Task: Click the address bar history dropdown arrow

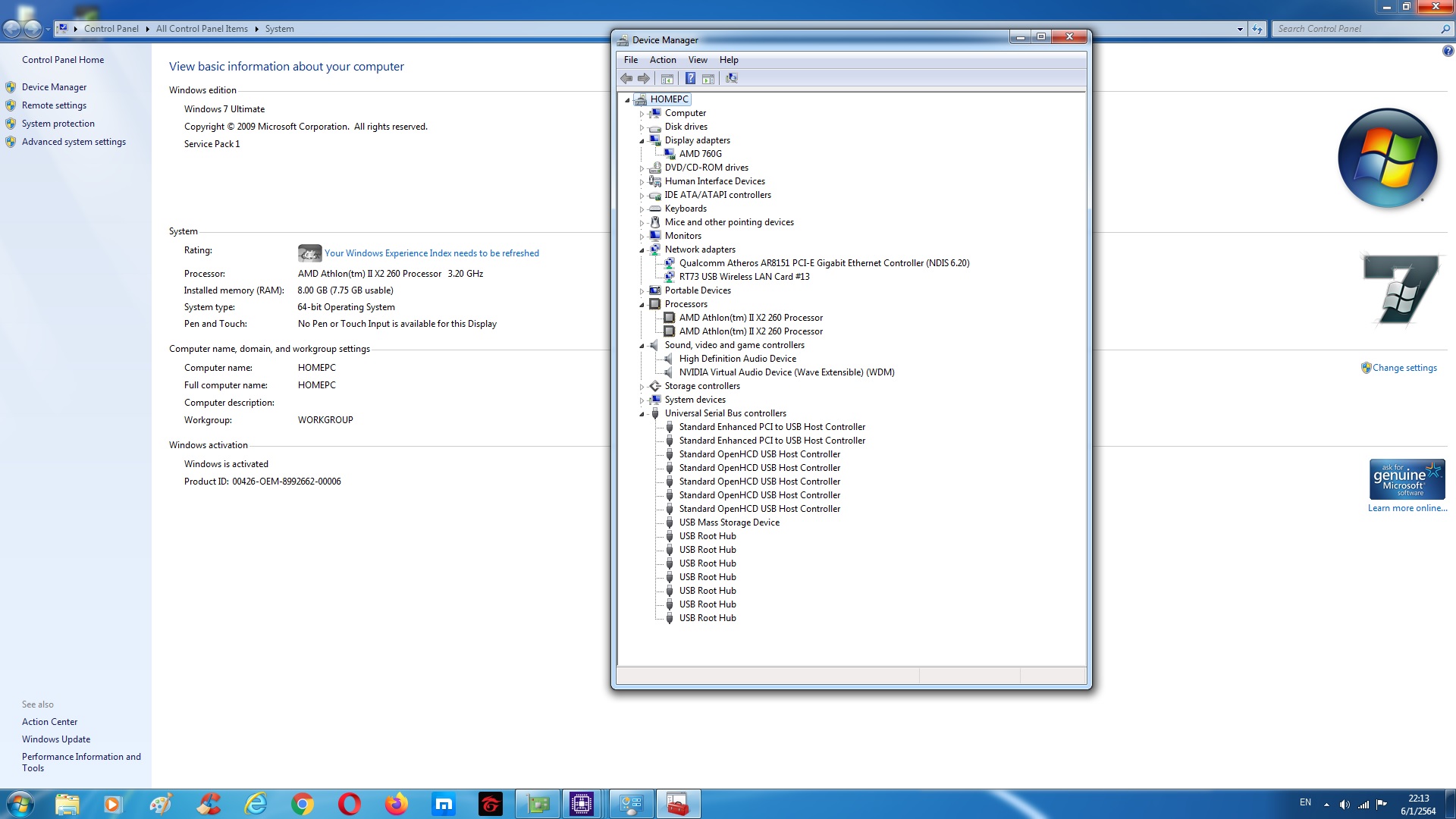Action: (x=1240, y=29)
